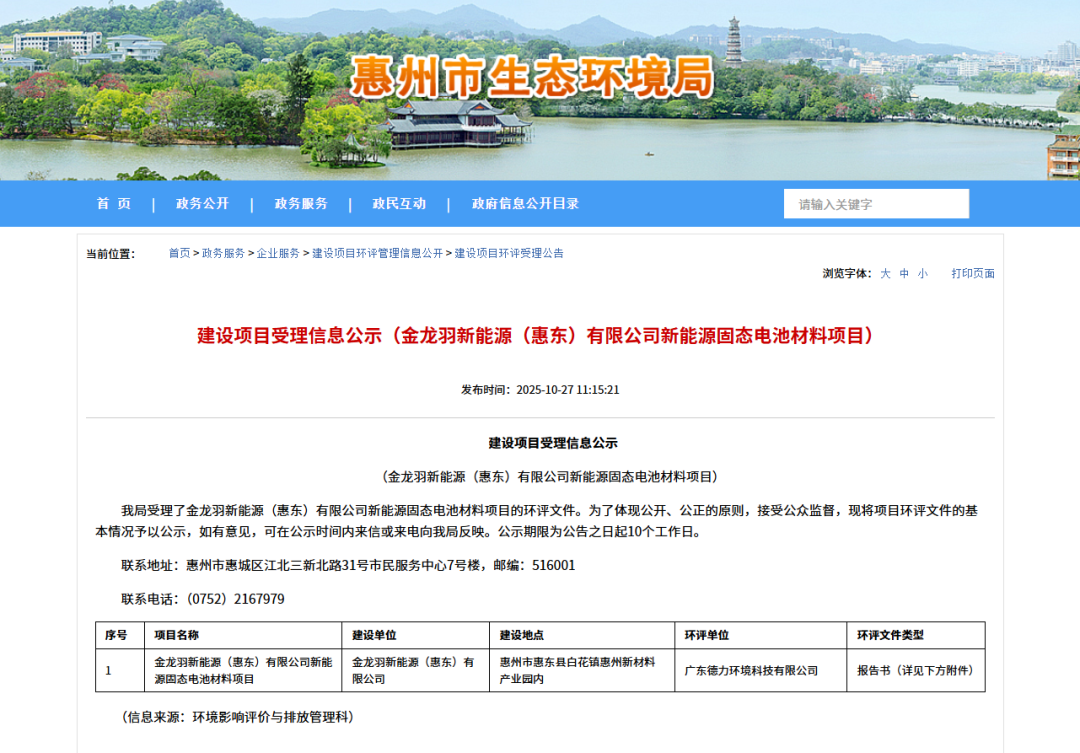Open the 政务服务 navigation menu item
The image size is (1080, 753).
pyautogui.click(x=301, y=203)
